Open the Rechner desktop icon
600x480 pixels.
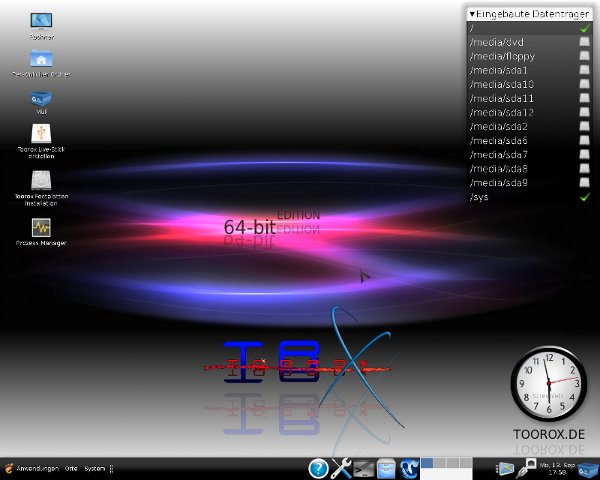point(42,21)
